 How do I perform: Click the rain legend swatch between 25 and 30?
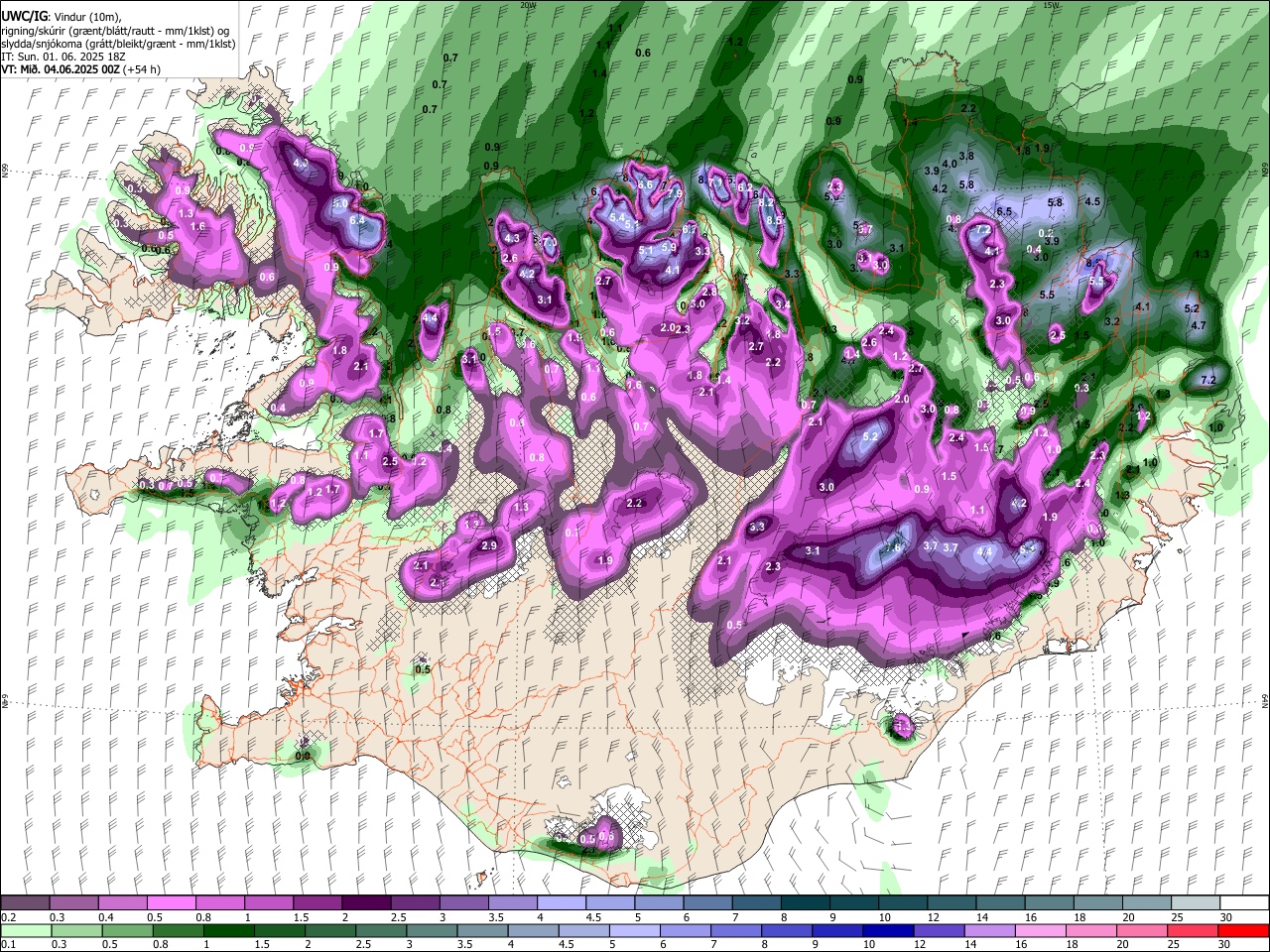pyautogui.click(x=1193, y=930)
